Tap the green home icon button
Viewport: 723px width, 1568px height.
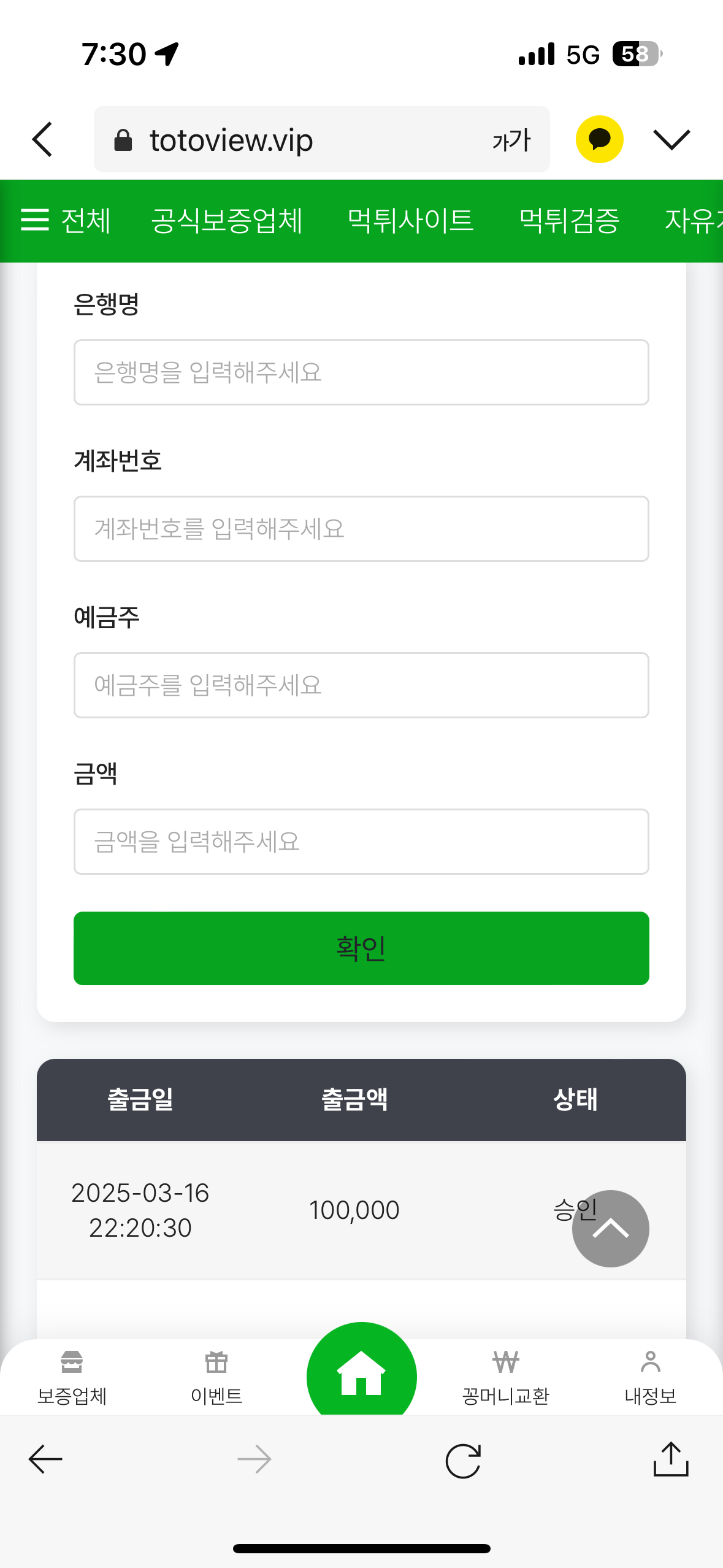click(x=361, y=1374)
